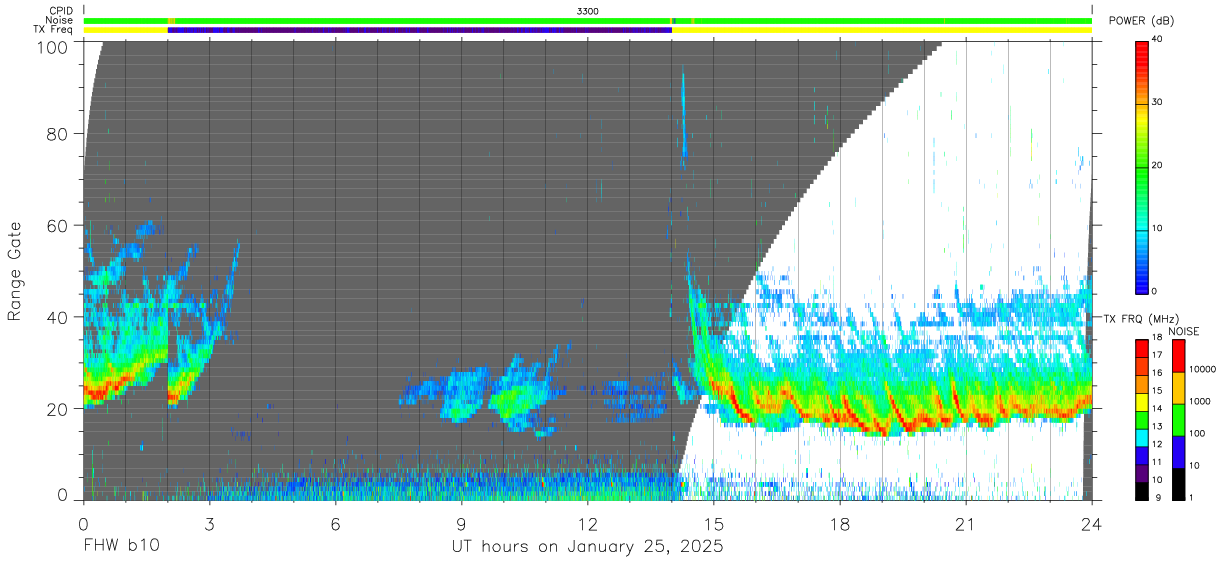
Task: Click the green Noise strip above plot
Action: pos(588,20)
